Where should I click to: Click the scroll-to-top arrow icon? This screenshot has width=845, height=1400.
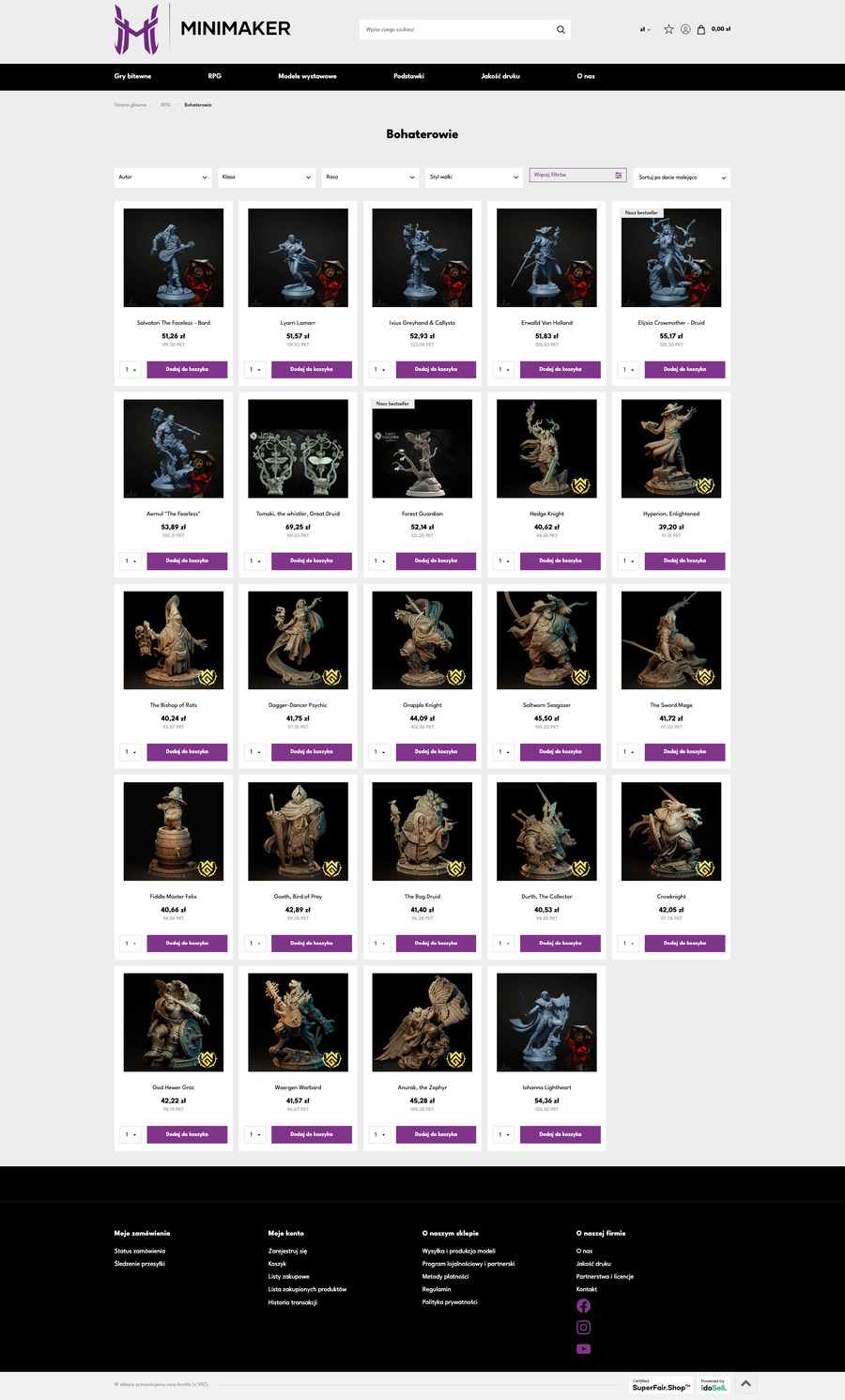click(x=745, y=1383)
